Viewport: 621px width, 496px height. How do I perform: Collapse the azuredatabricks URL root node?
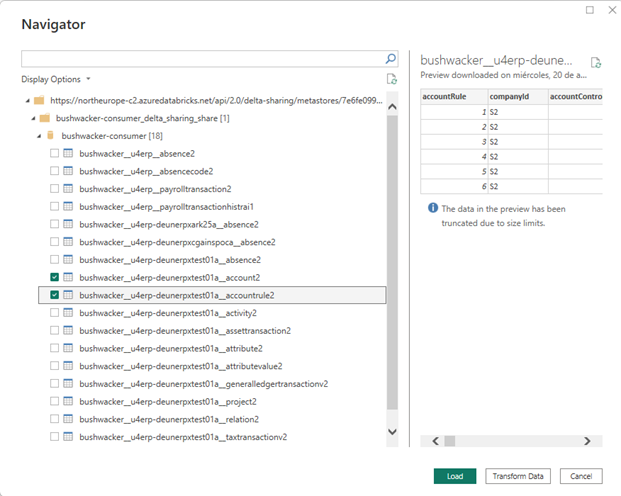click(27, 101)
